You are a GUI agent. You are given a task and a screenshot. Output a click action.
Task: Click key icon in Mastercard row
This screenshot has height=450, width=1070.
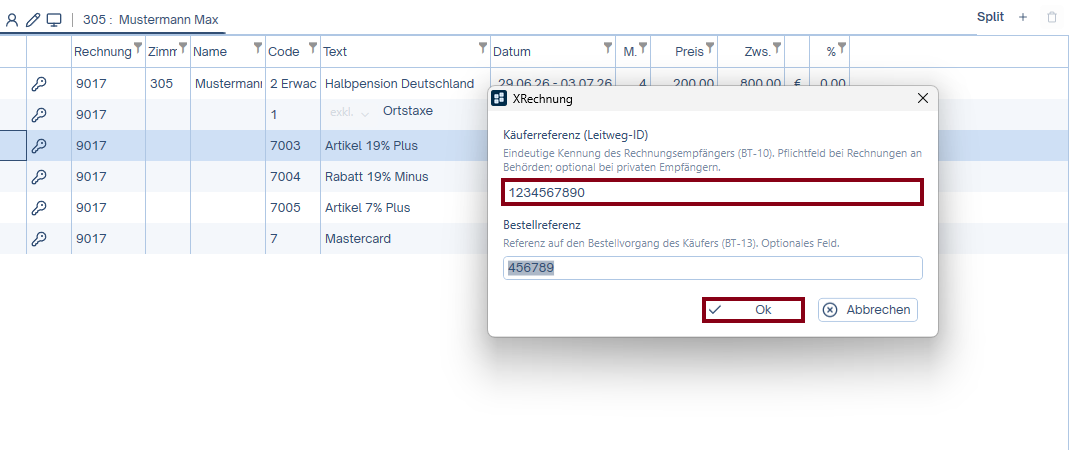tap(40, 239)
